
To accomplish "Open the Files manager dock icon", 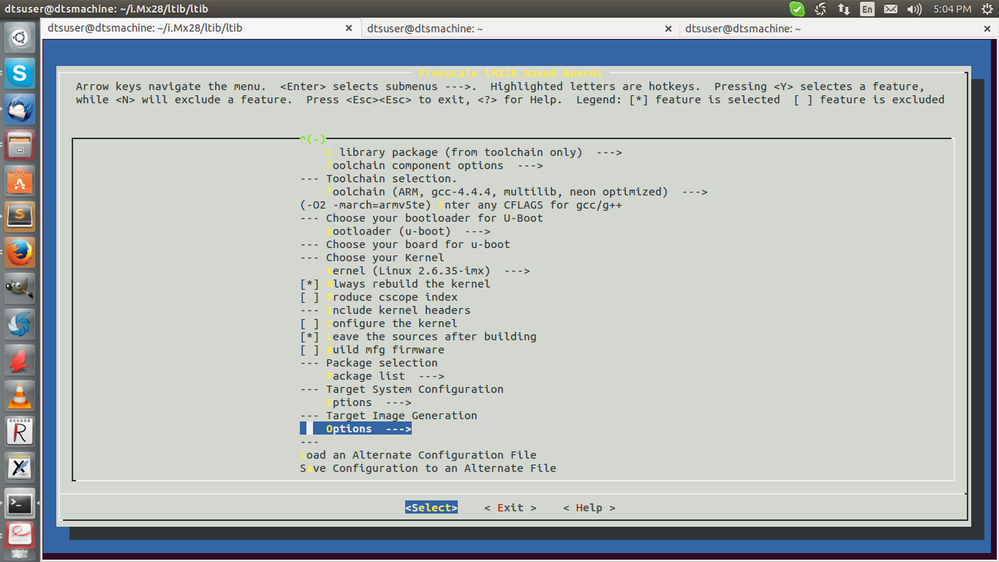I will pos(20,145).
